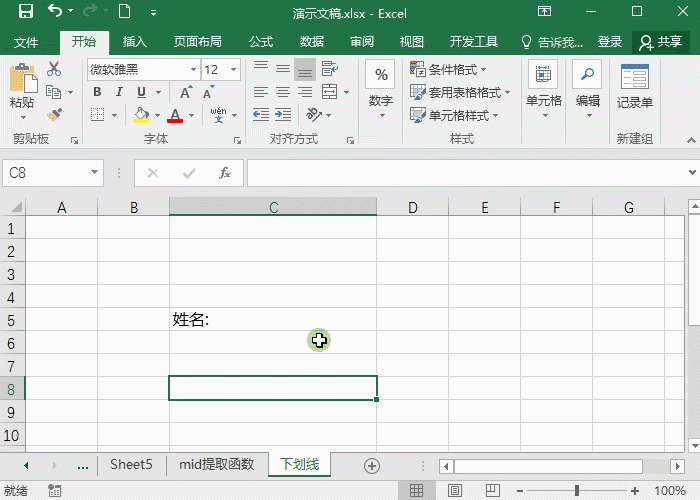
Task: Open the 开发工具 tab
Action: 474,42
